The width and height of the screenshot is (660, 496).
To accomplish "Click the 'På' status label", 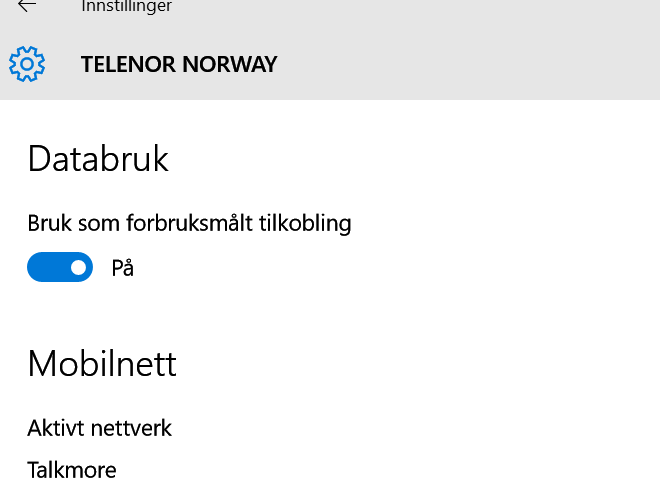I will pos(122,268).
